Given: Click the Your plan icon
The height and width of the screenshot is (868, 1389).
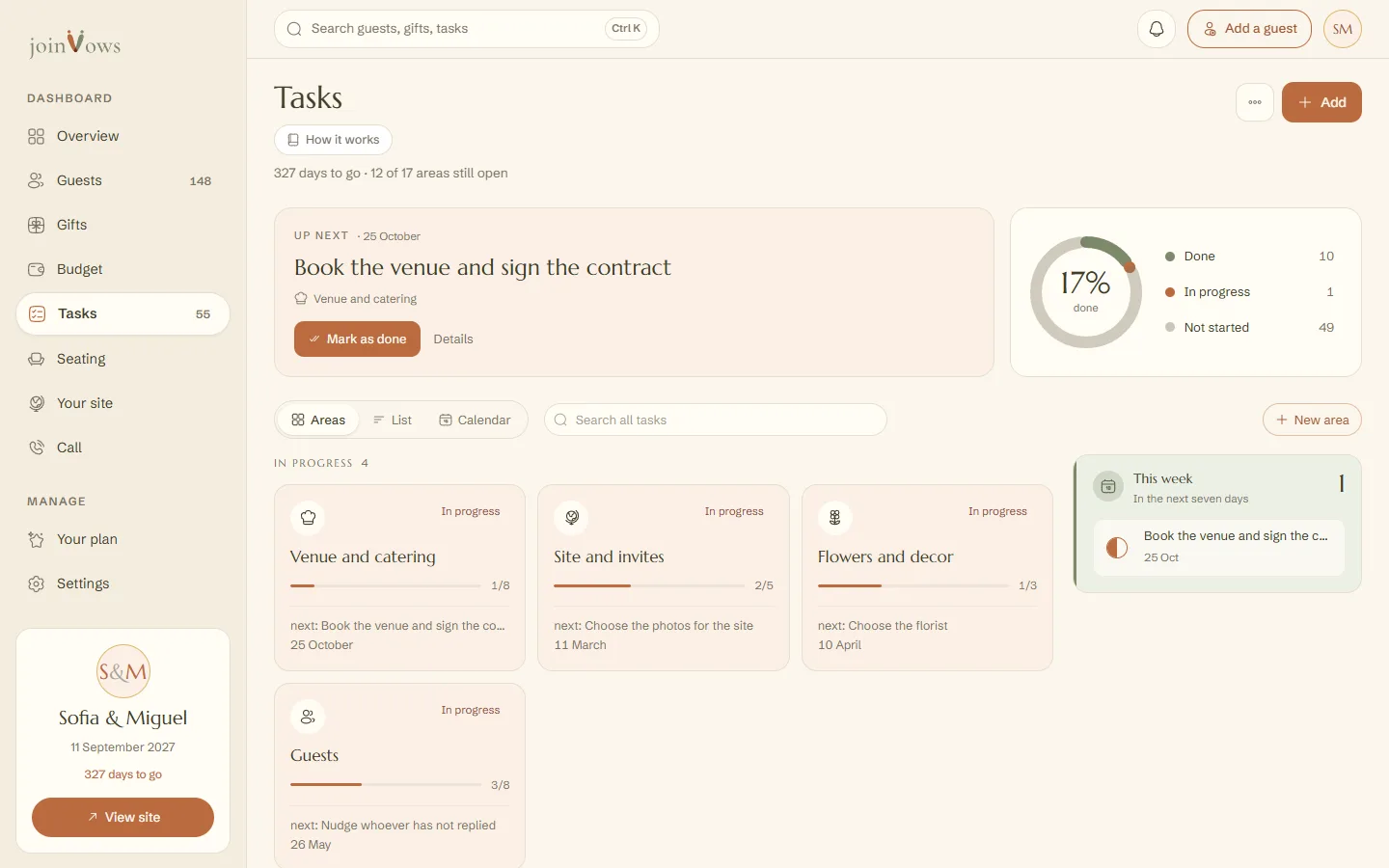Looking at the screenshot, I should tap(37, 539).
